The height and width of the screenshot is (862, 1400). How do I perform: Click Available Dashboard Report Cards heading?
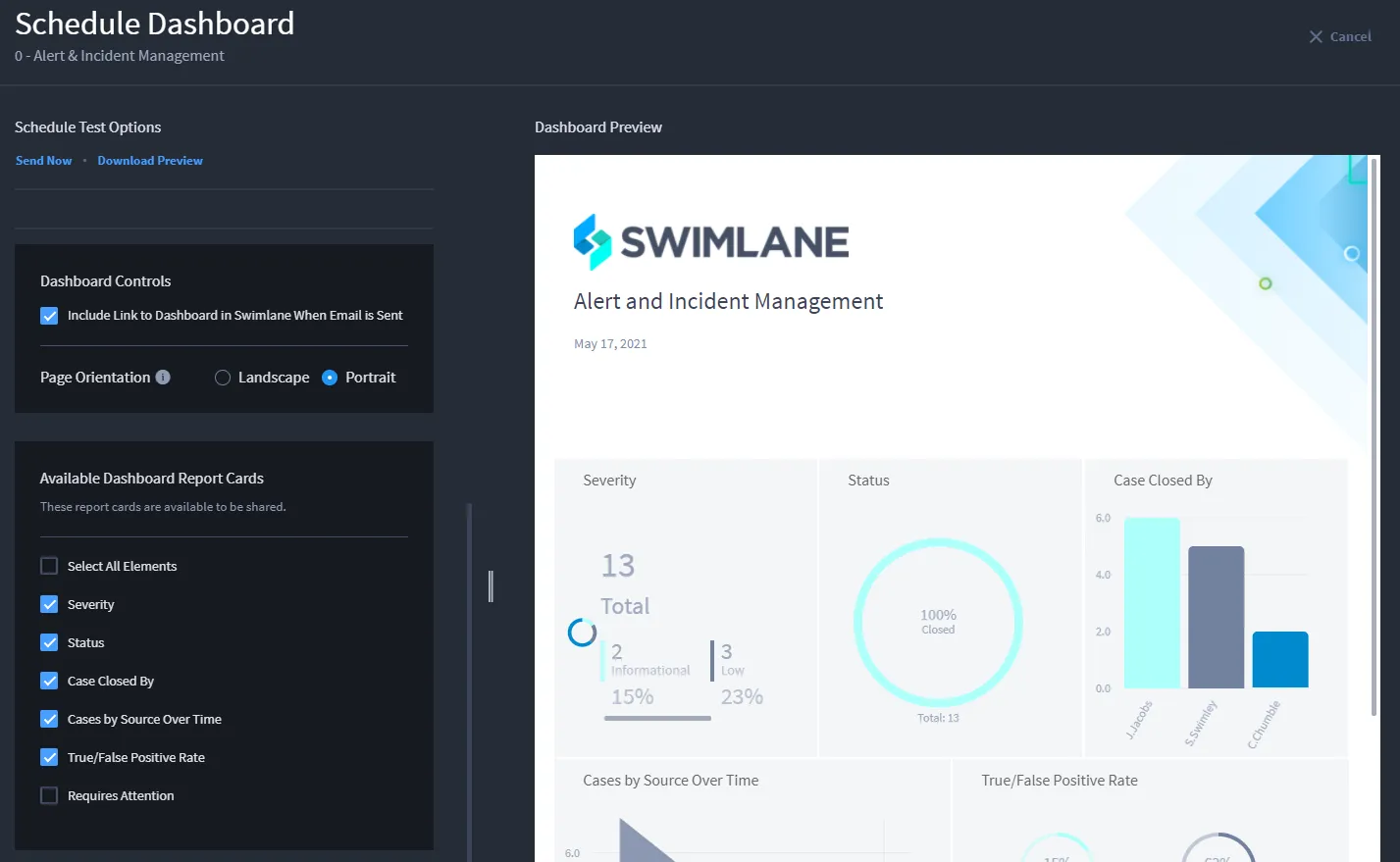point(152,479)
